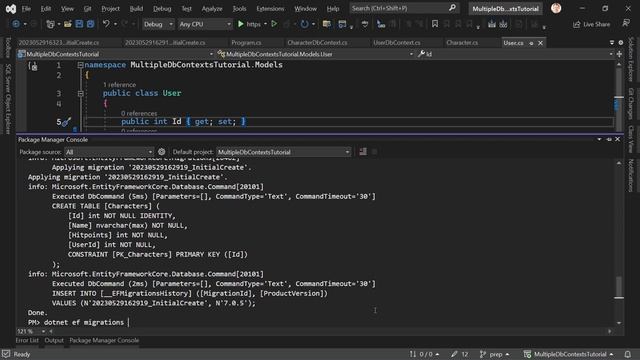The width and height of the screenshot is (640, 360).
Task: Open SQL Server Object Explorer side tab
Action: [x=8, y=99]
